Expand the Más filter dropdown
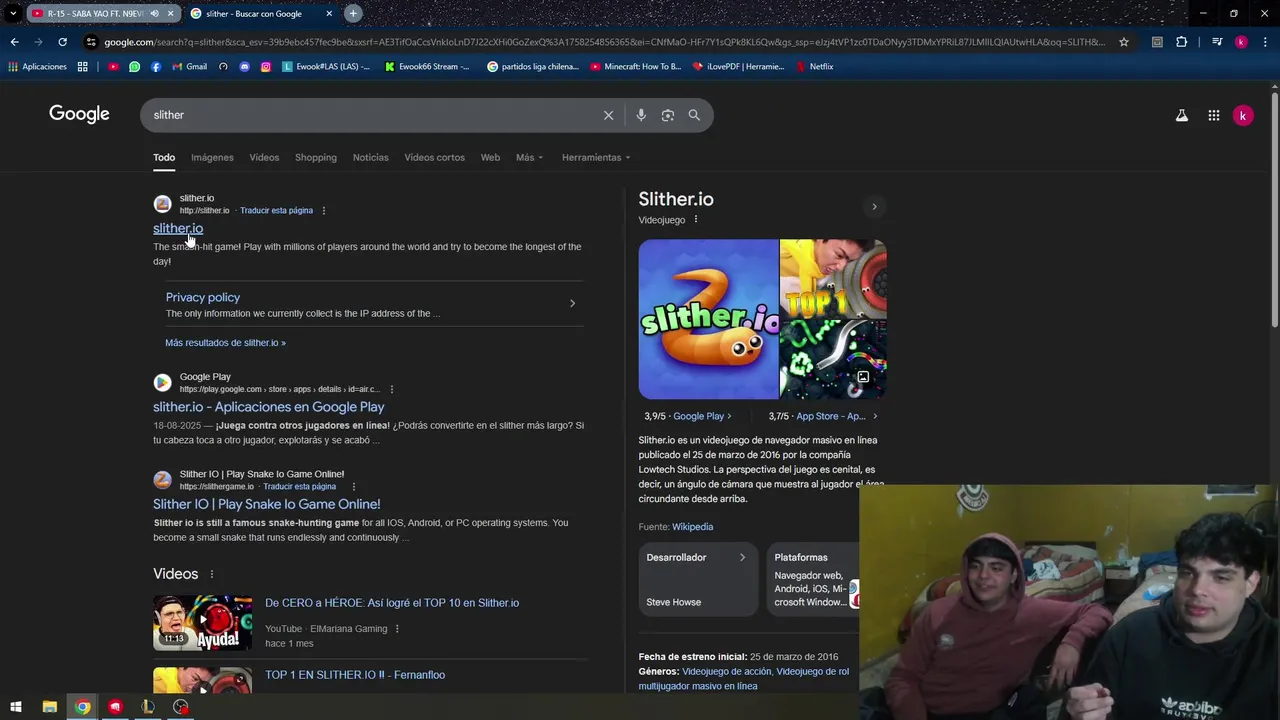This screenshot has width=1280, height=720. (x=529, y=157)
